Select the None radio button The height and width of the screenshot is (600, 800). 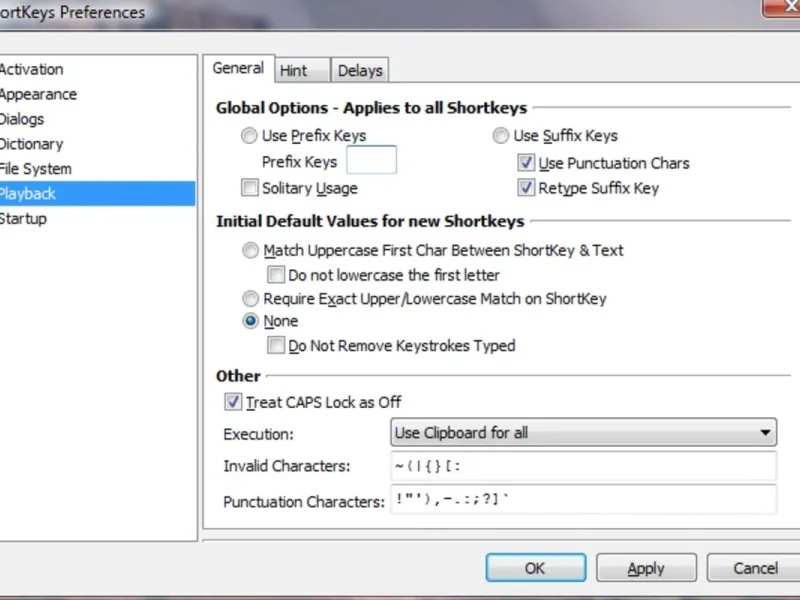250,321
